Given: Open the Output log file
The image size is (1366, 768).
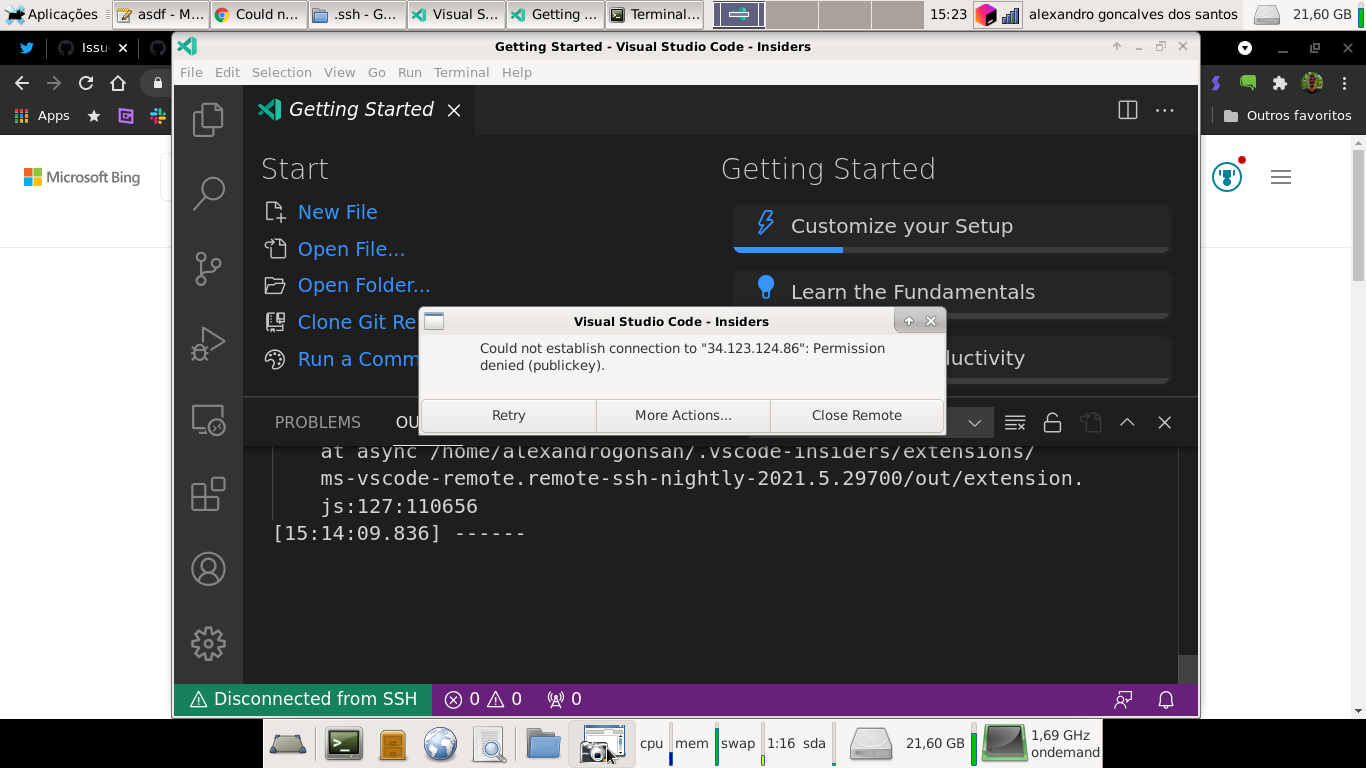Looking at the screenshot, I should coord(1090,422).
